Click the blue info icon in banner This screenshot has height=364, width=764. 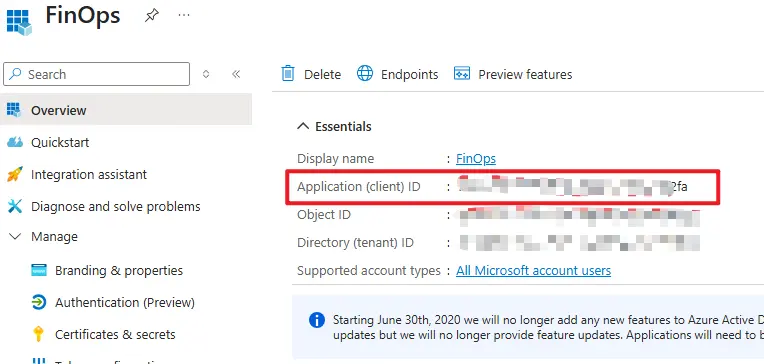pyautogui.click(x=317, y=320)
